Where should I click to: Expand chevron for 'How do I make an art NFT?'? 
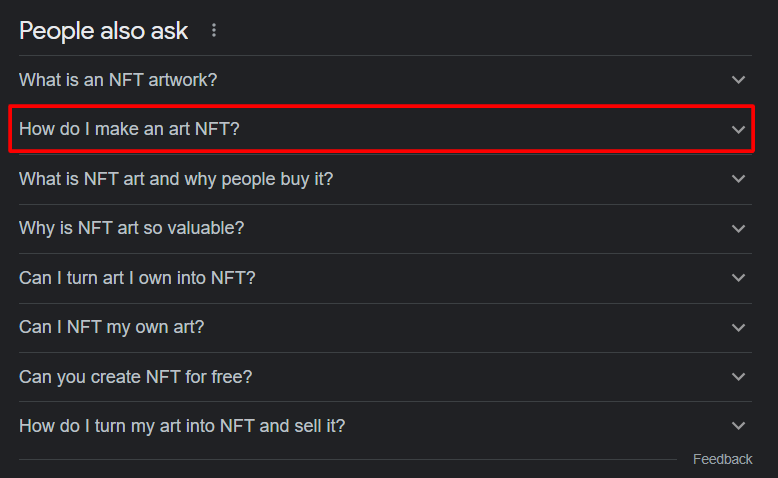(738, 130)
